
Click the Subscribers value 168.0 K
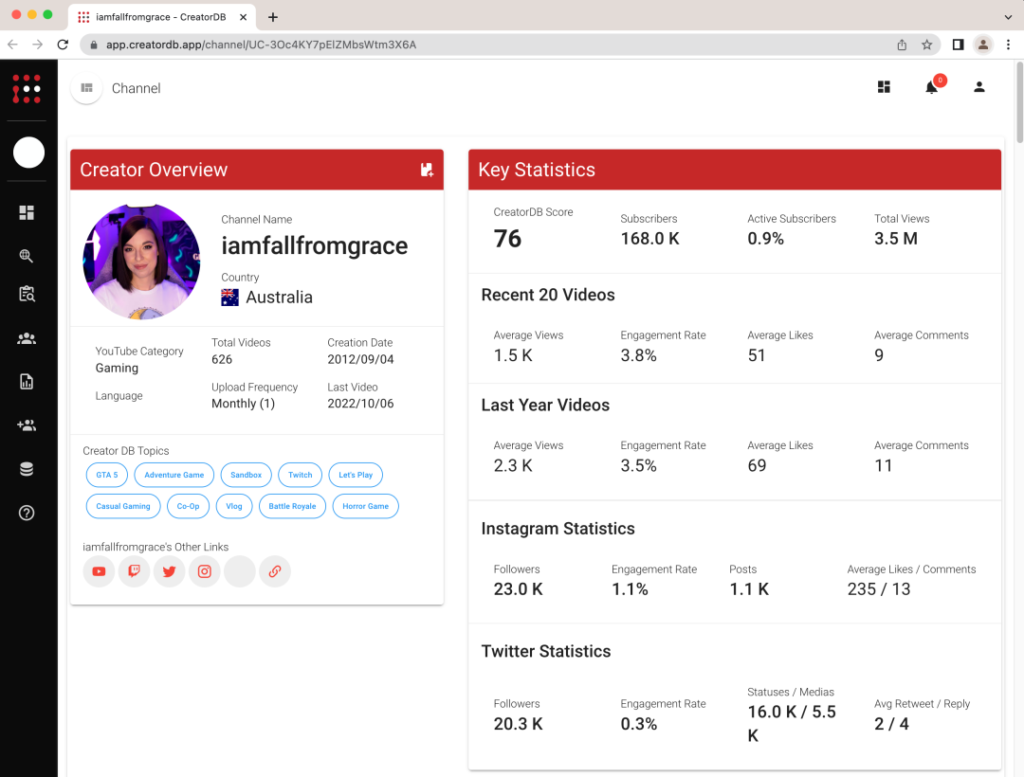click(x=650, y=239)
